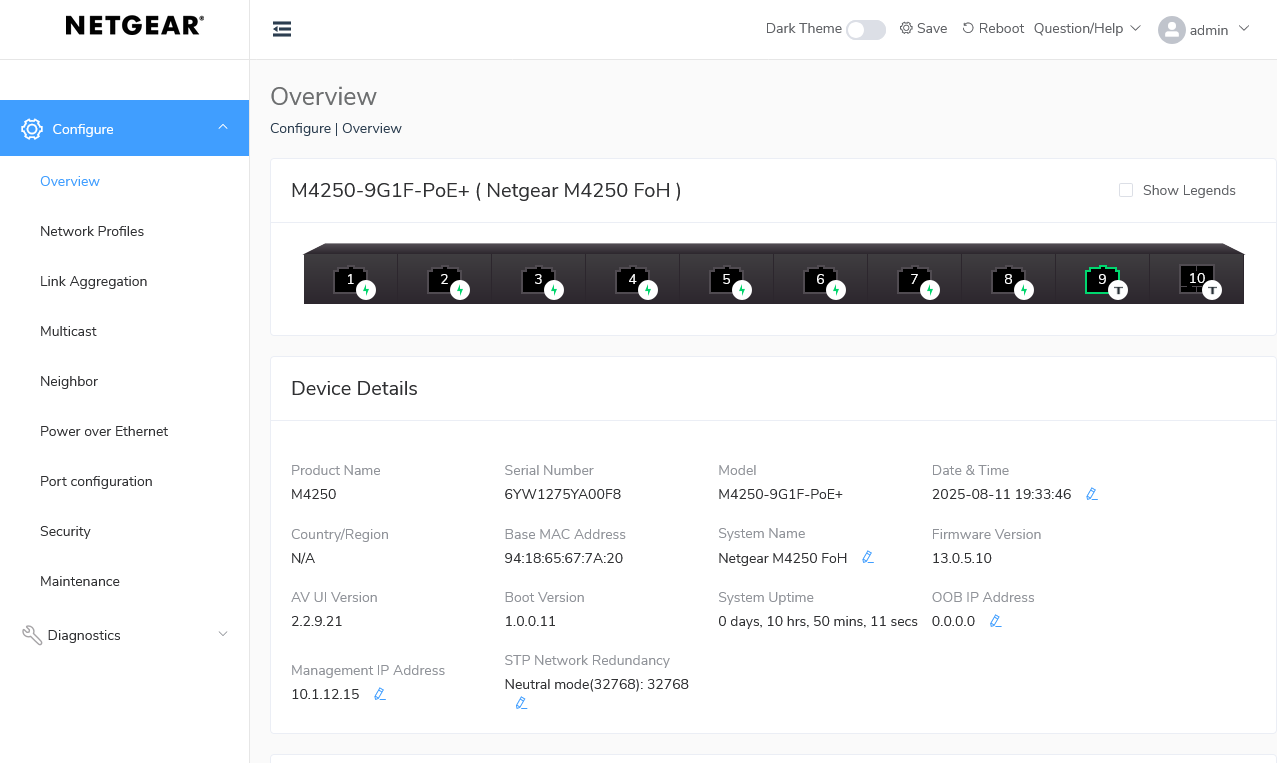Collapse the Configure section chevron
Screen dimensions: 1277x763
223,127
